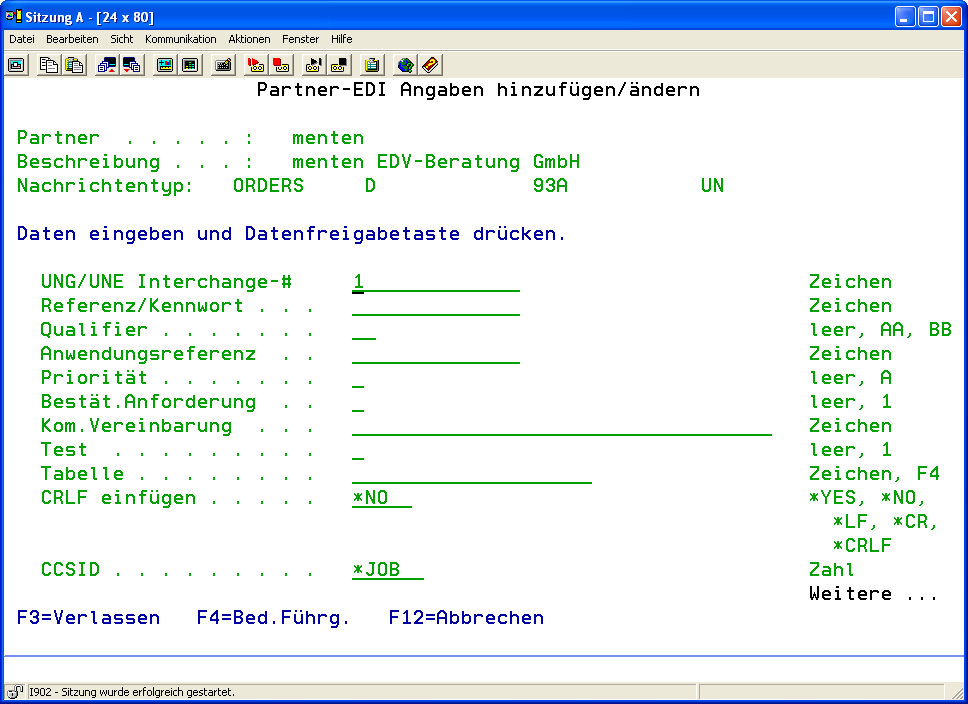Click the F3=Verlassen function key label

click(88, 618)
